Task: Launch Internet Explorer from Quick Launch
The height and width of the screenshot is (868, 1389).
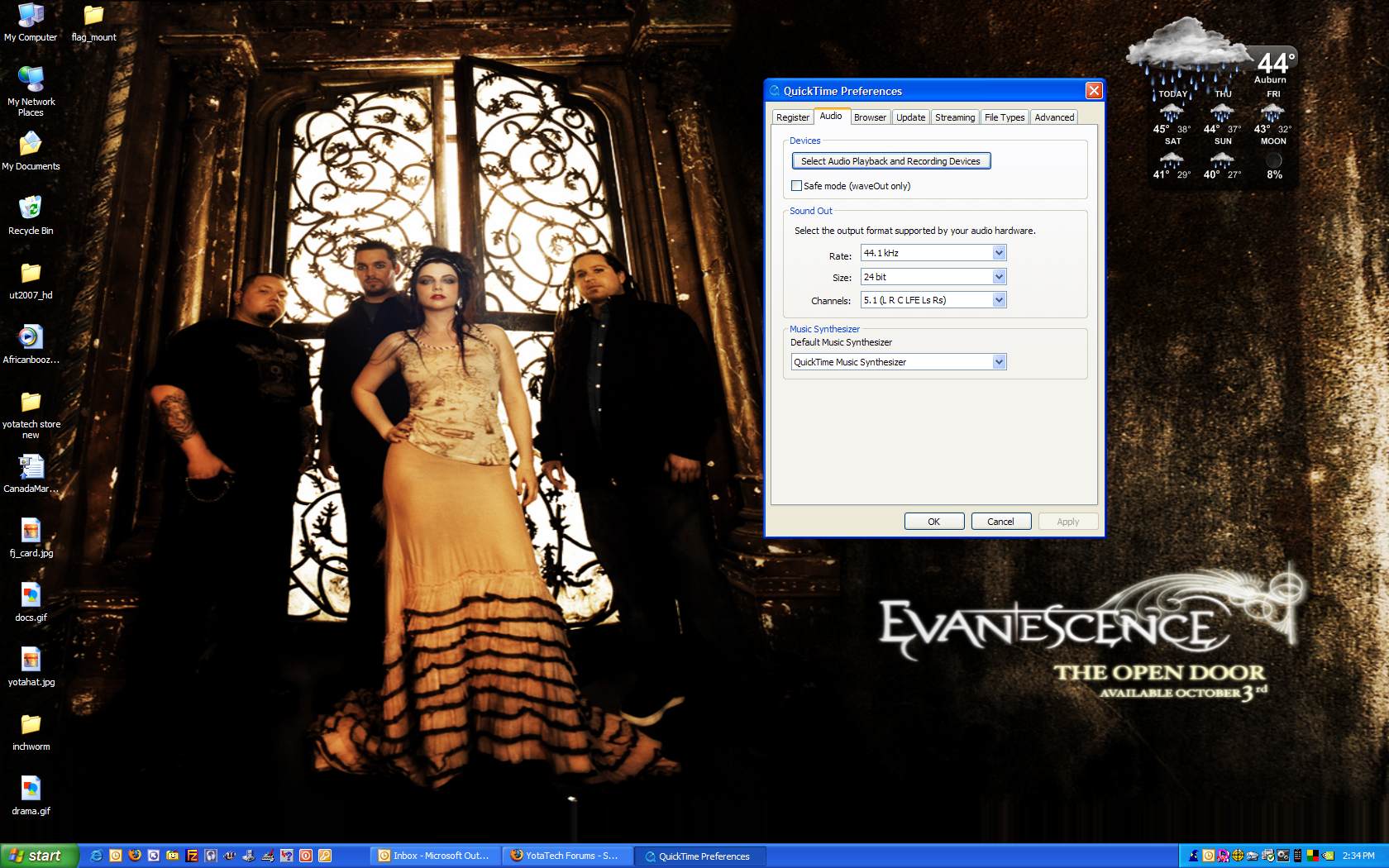Action: 97,856
